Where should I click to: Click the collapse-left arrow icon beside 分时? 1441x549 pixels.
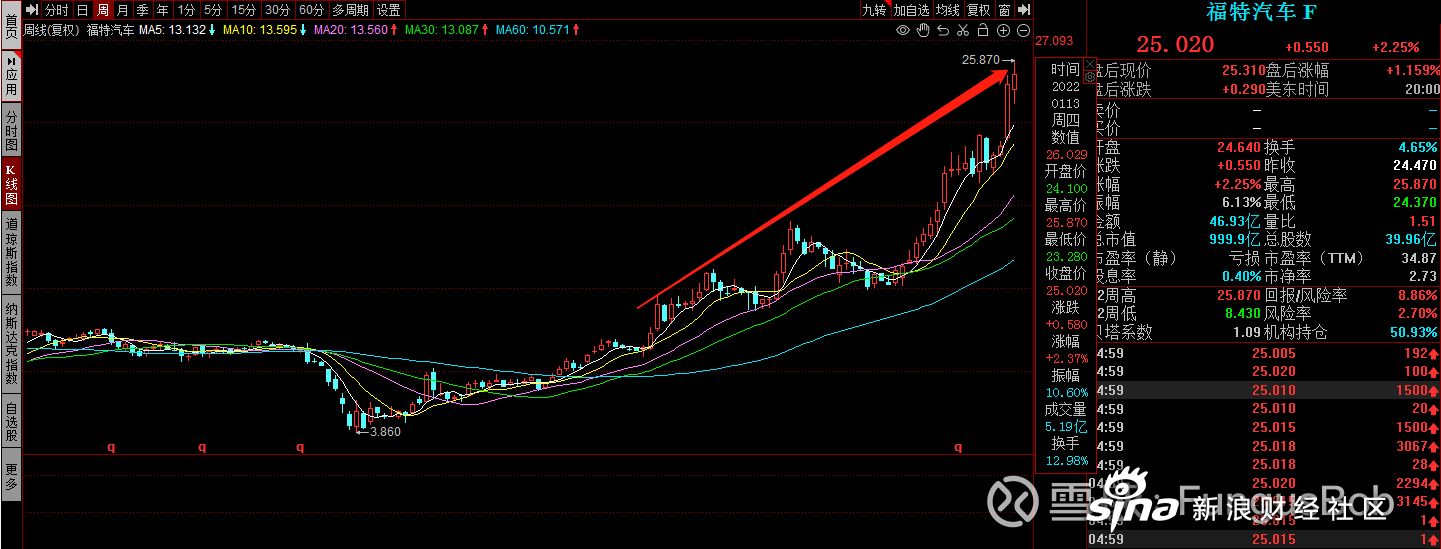coord(31,10)
